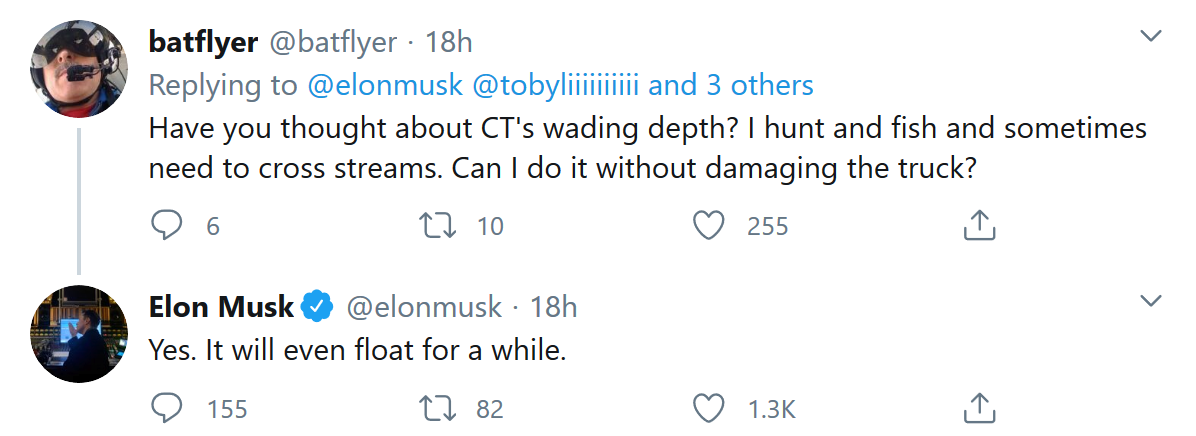Like batflyer's tweet with 255 likes

tap(709, 227)
